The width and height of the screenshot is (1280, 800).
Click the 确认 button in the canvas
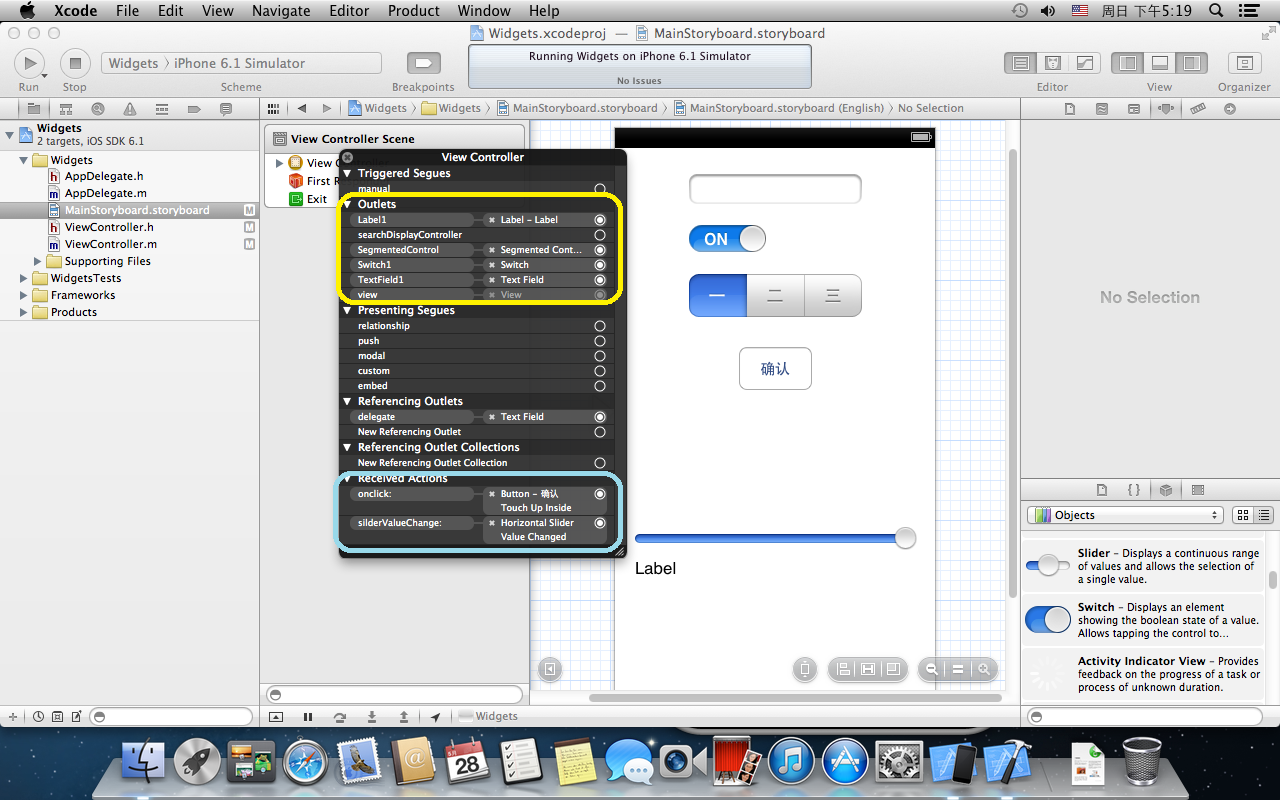775,369
